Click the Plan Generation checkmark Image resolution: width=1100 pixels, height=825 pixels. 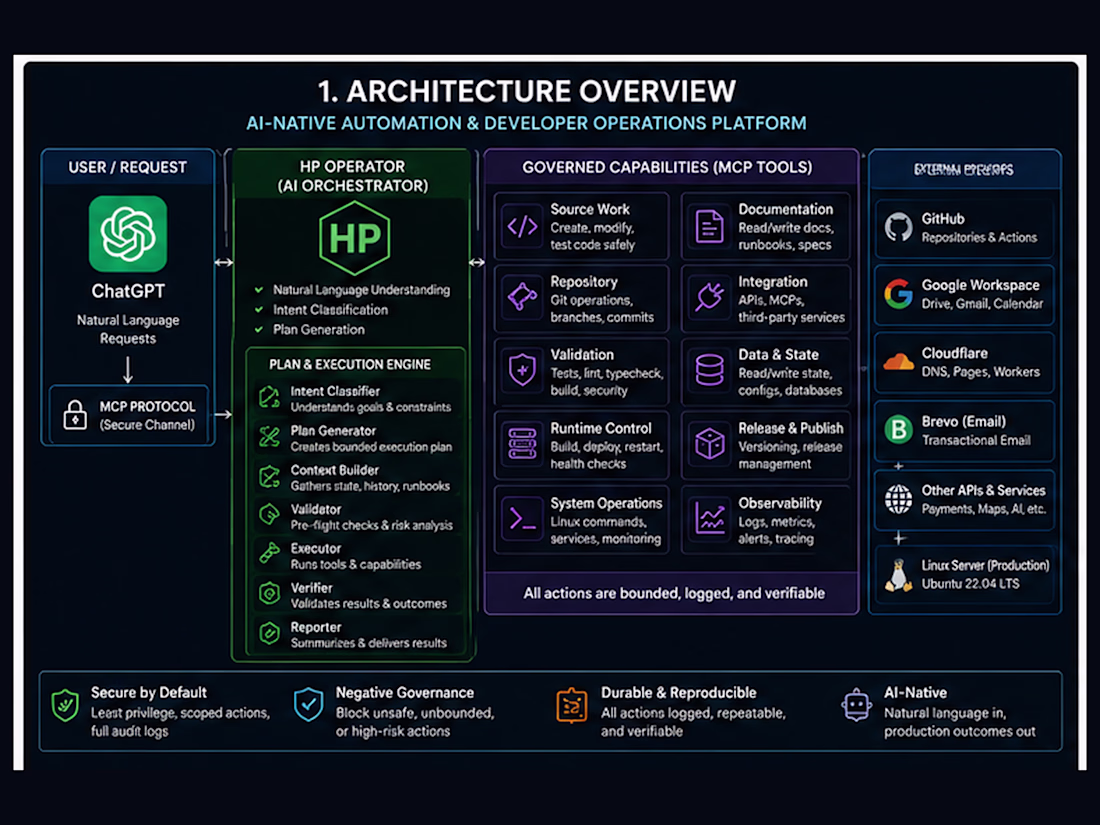coord(259,329)
